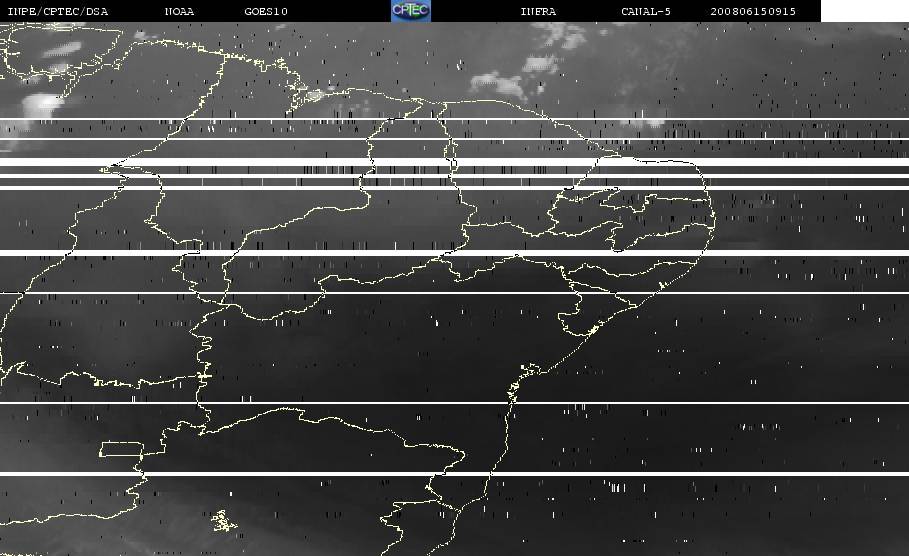The width and height of the screenshot is (909, 556).
Task: Select the INFRA header label
Action: coord(538,12)
